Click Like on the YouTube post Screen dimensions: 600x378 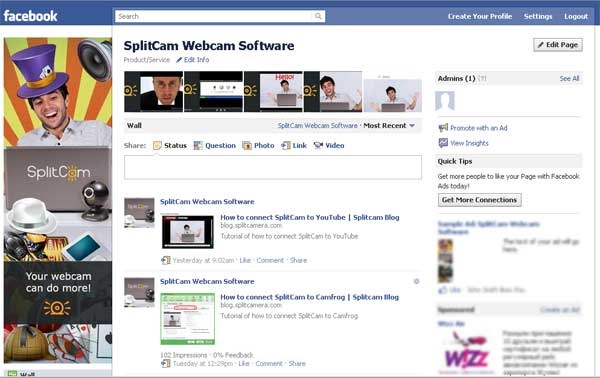click(x=245, y=260)
